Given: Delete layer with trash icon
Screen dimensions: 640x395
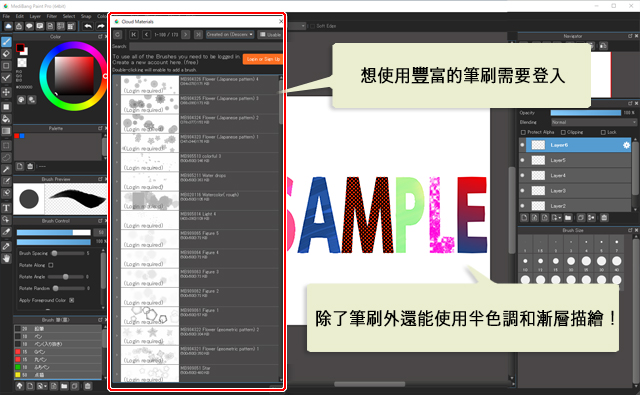Looking at the screenshot, I should [604, 217].
